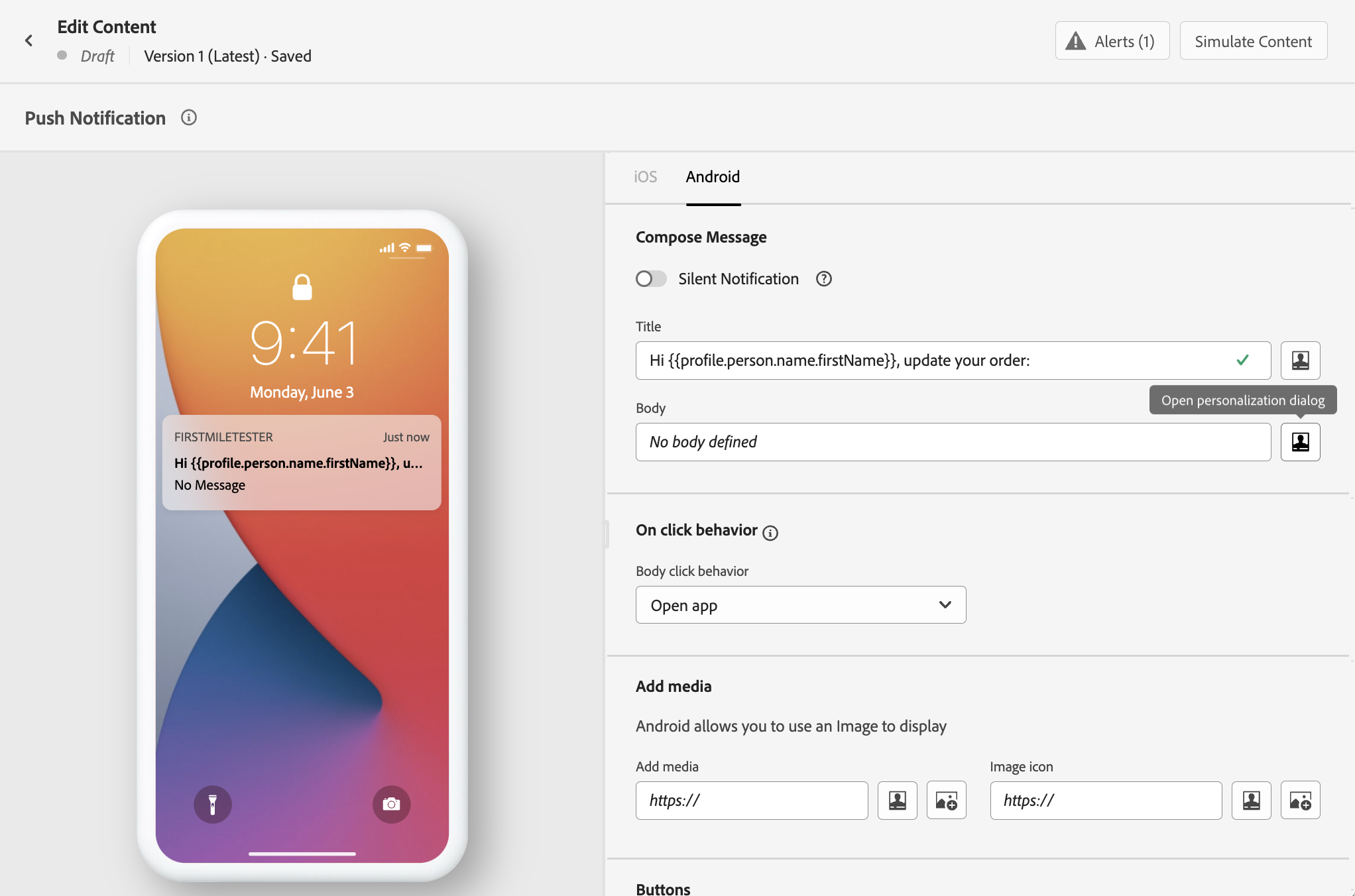Click the Push Notification info icon
The width and height of the screenshot is (1355, 896).
click(189, 118)
